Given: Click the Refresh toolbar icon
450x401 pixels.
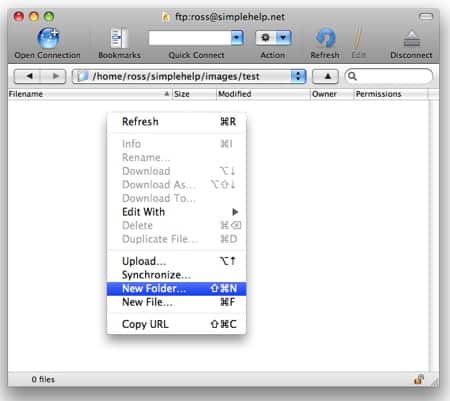Looking at the screenshot, I should 325,37.
